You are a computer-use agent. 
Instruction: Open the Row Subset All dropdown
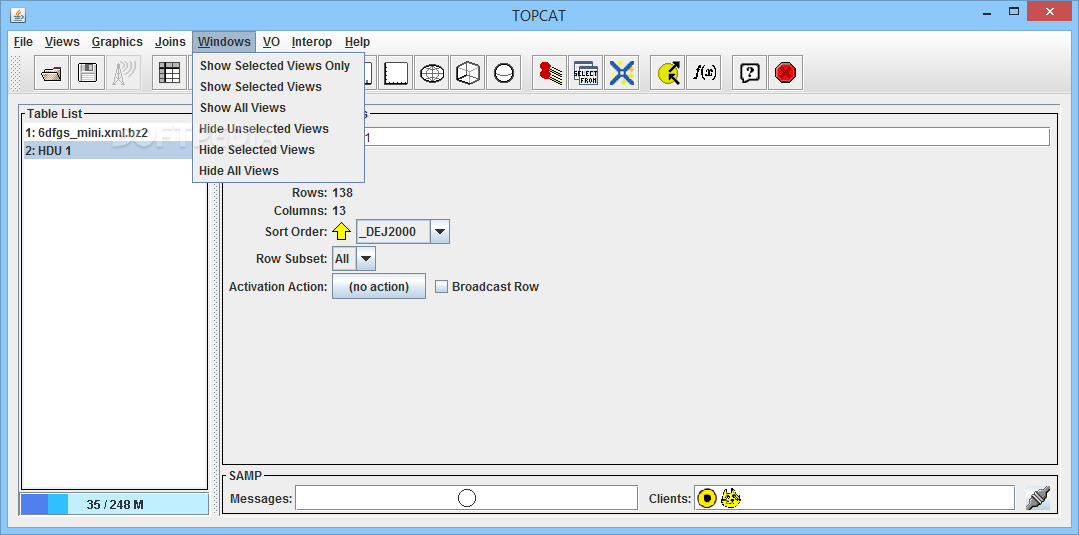point(366,259)
